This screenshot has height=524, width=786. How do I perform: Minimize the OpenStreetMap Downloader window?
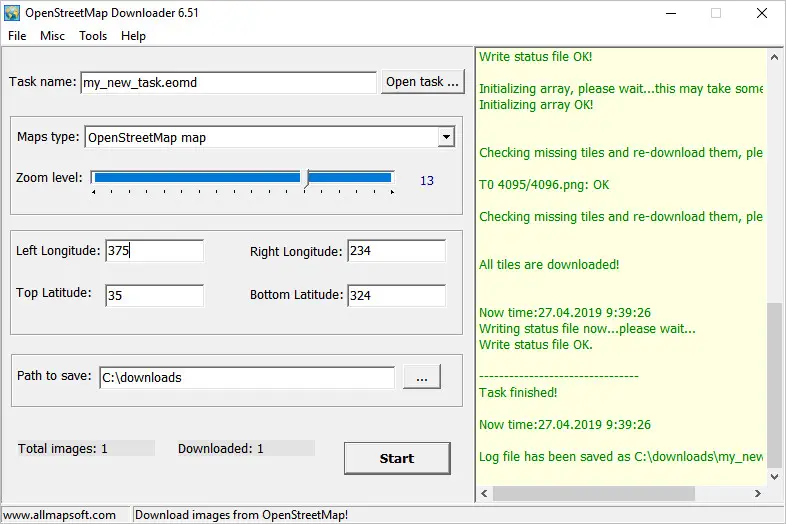(x=671, y=13)
